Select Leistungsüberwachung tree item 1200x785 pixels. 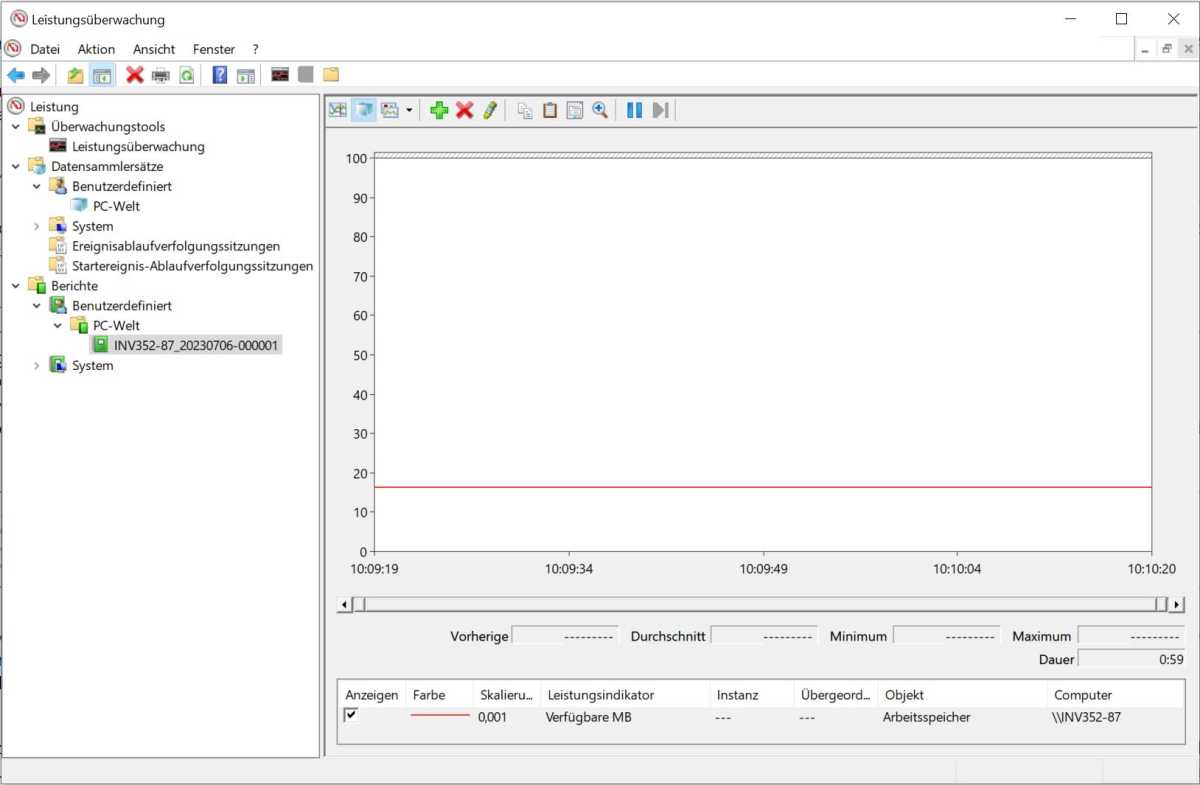coord(138,146)
